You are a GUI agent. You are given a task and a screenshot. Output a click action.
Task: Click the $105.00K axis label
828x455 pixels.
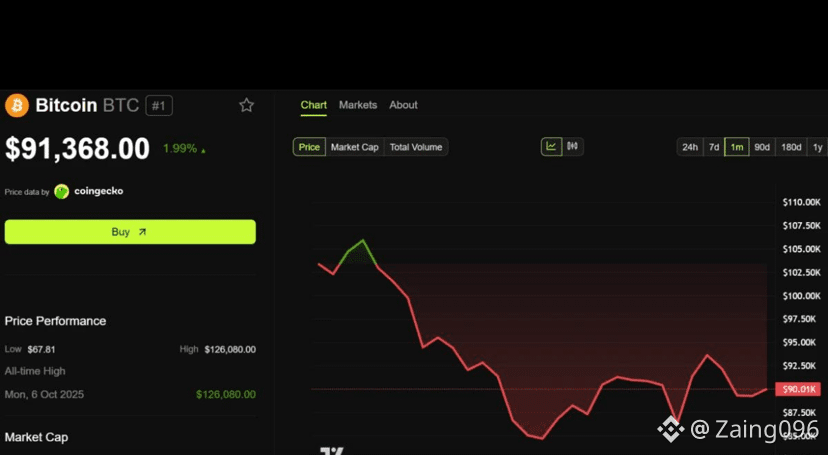coord(802,249)
